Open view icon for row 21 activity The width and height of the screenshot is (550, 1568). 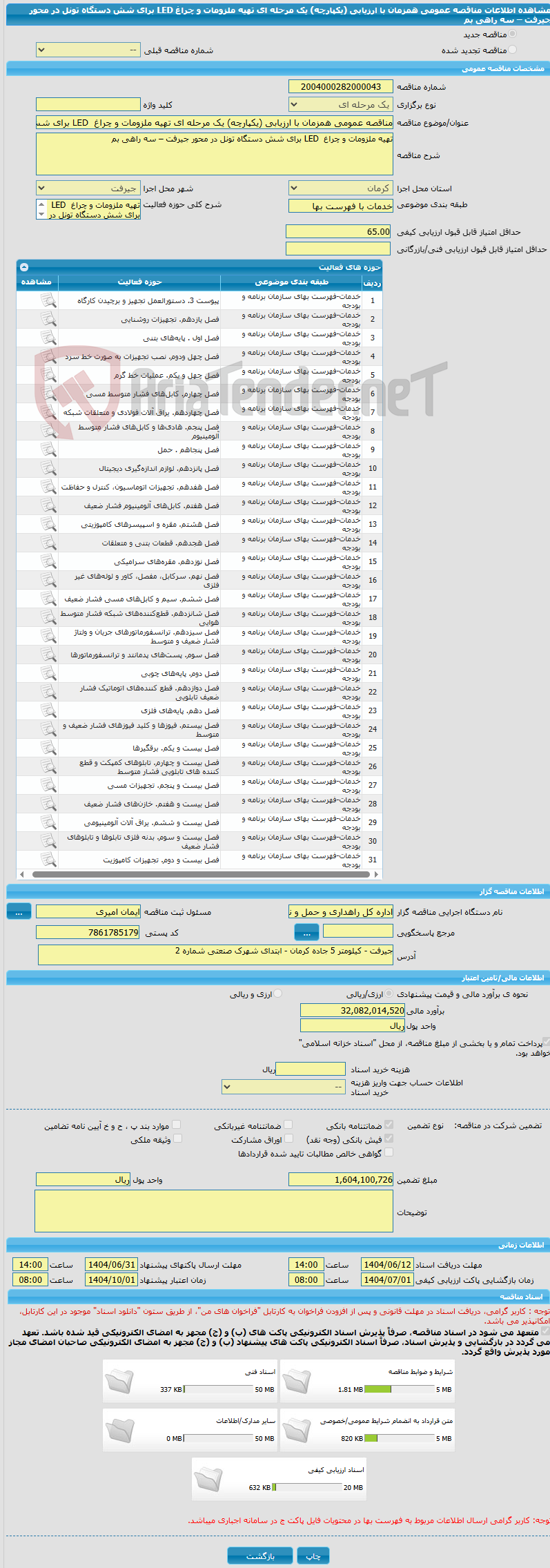coord(48,673)
